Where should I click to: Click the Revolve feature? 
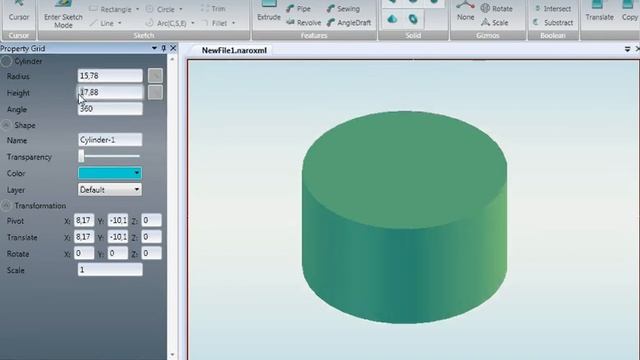tap(303, 23)
